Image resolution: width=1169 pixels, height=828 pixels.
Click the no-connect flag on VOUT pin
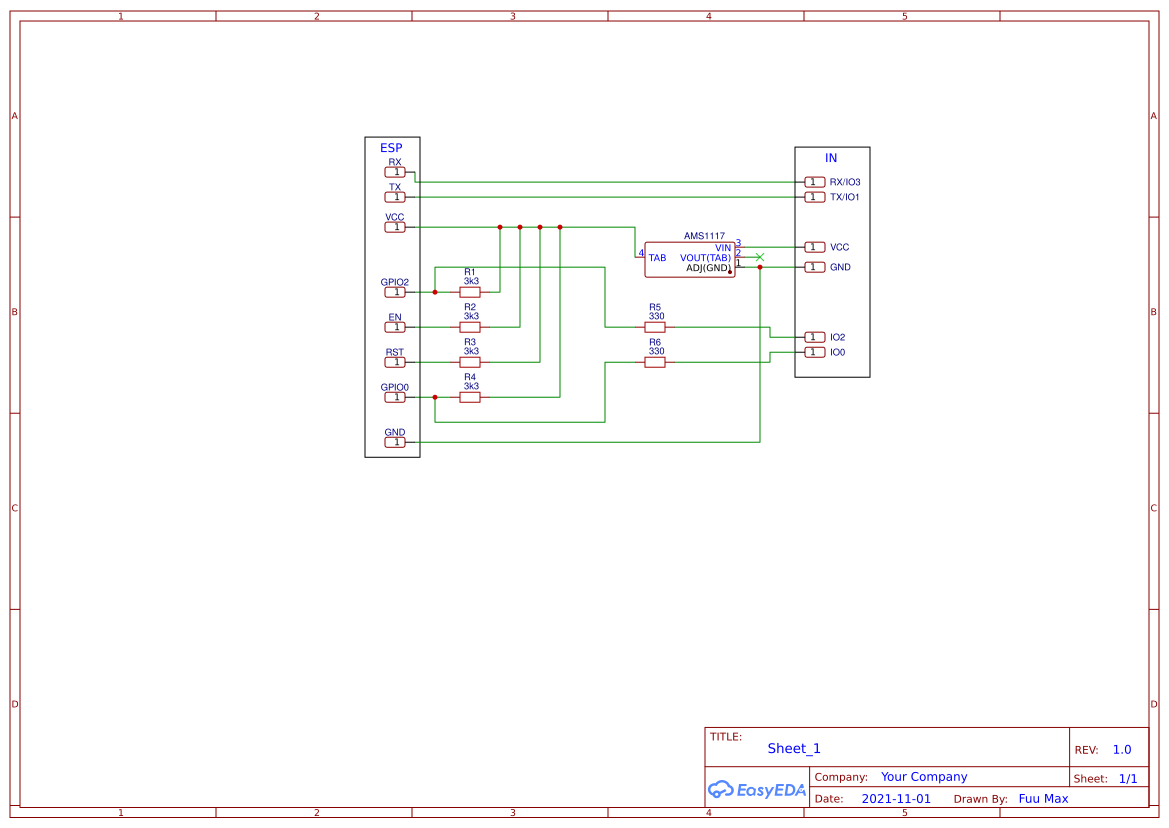click(758, 257)
